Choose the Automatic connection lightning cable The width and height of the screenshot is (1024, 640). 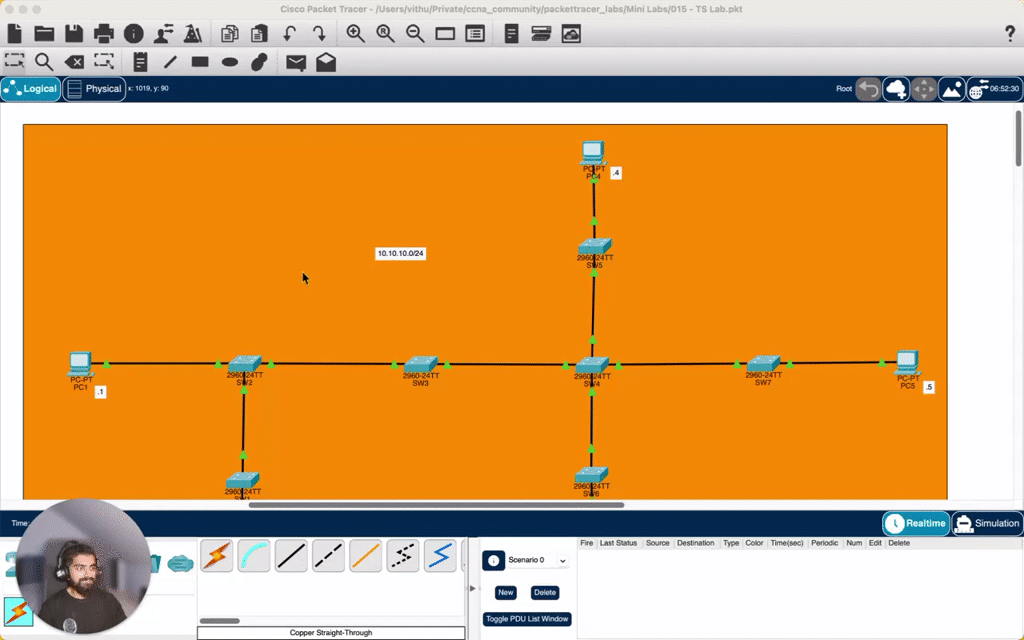pyautogui.click(x=216, y=556)
